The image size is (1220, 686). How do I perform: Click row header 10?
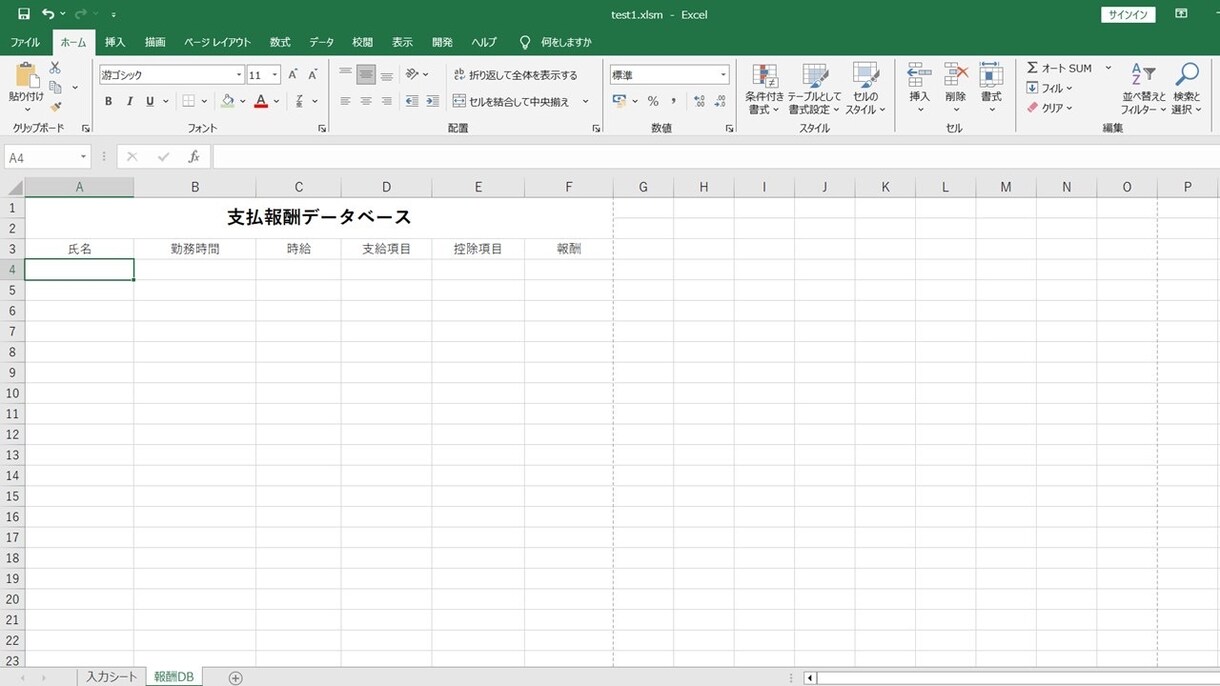(x=13, y=393)
